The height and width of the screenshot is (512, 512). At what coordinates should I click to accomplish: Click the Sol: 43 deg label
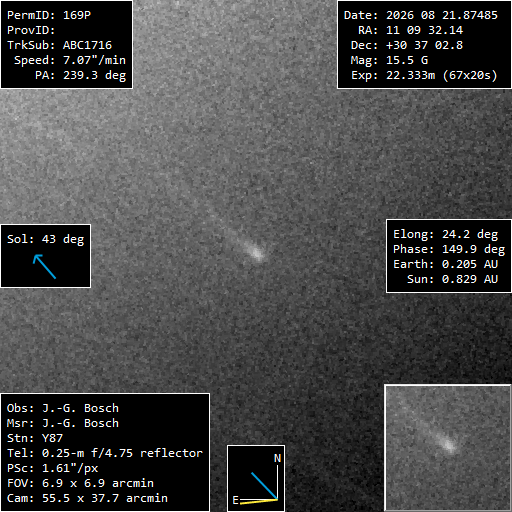click(x=46, y=239)
